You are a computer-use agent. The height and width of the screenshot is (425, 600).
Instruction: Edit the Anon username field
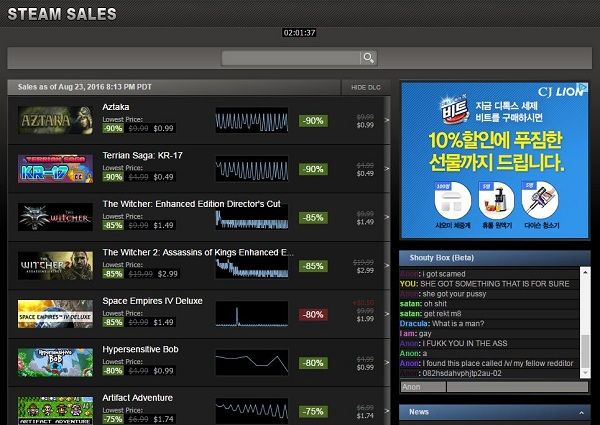tap(423, 387)
